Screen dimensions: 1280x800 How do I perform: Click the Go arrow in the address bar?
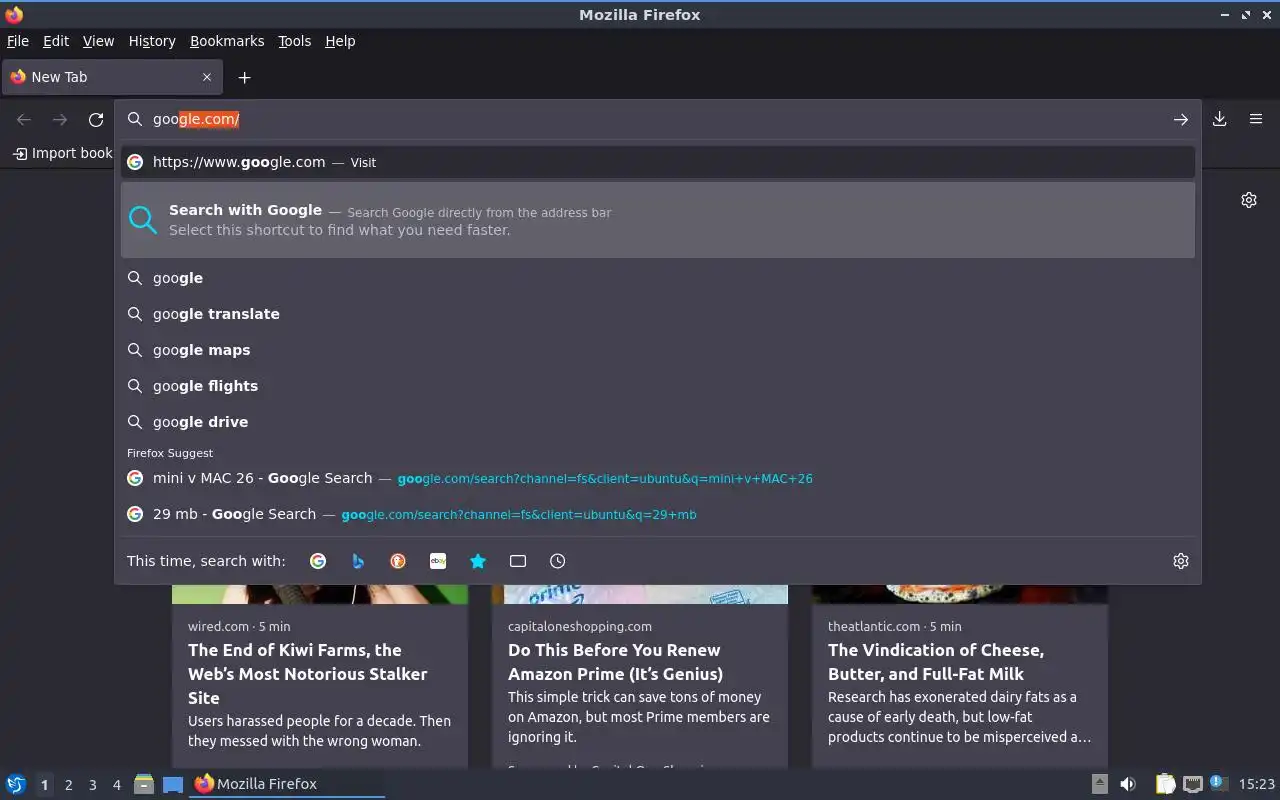[x=1181, y=119]
